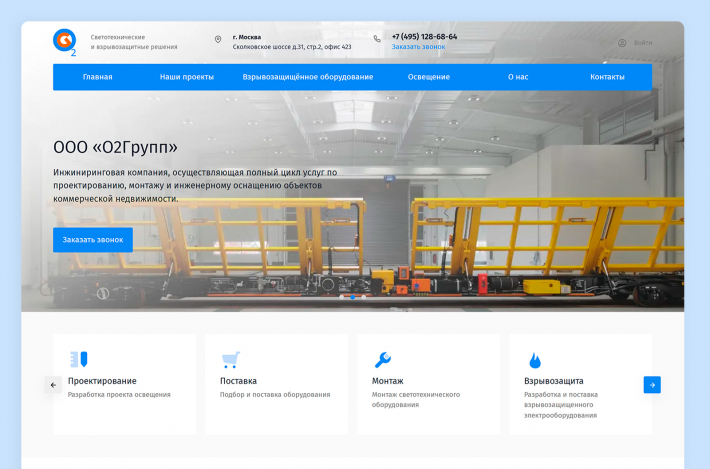Image resolution: width=710 pixels, height=469 pixels.
Task: Click the O2 Group logo
Action: [65, 41]
